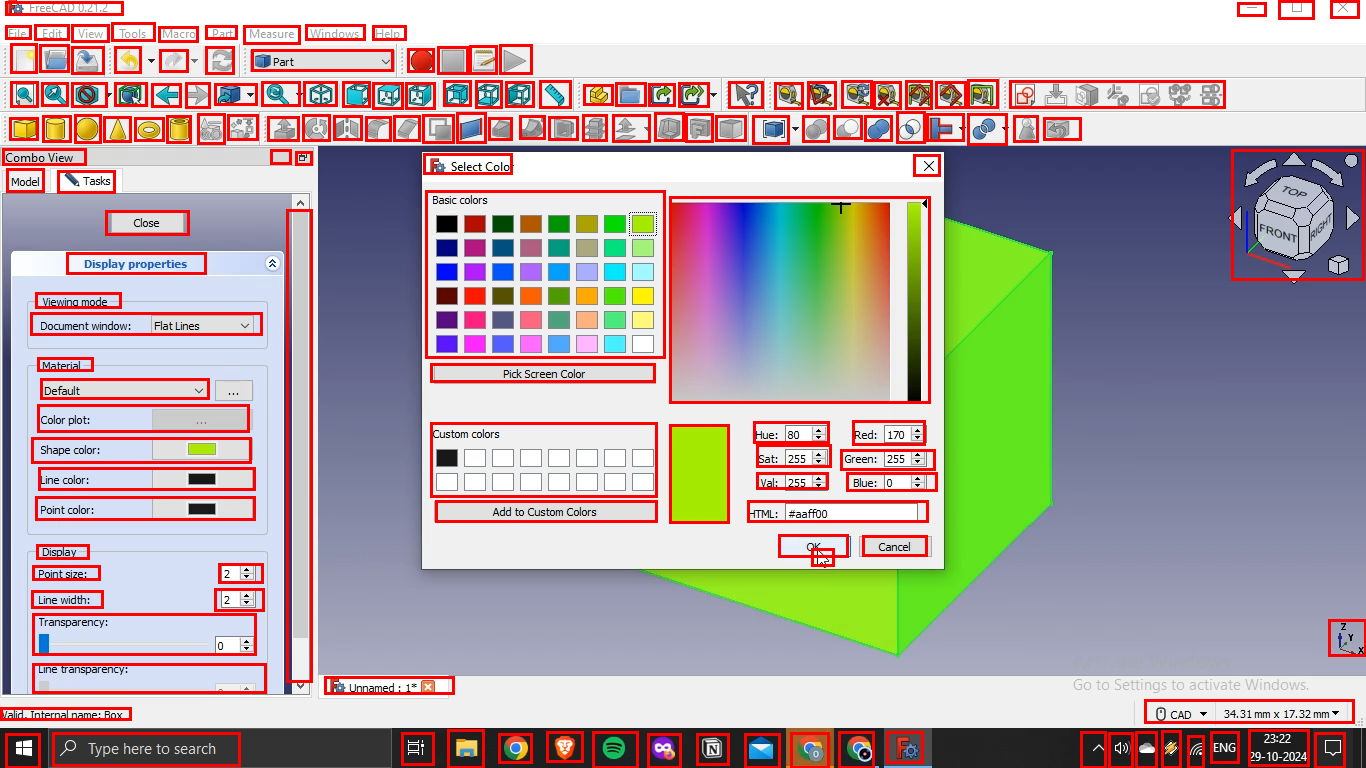Open Spotify from the taskbar
The height and width of the screenshot is (768, 1366).
point(615,748)
